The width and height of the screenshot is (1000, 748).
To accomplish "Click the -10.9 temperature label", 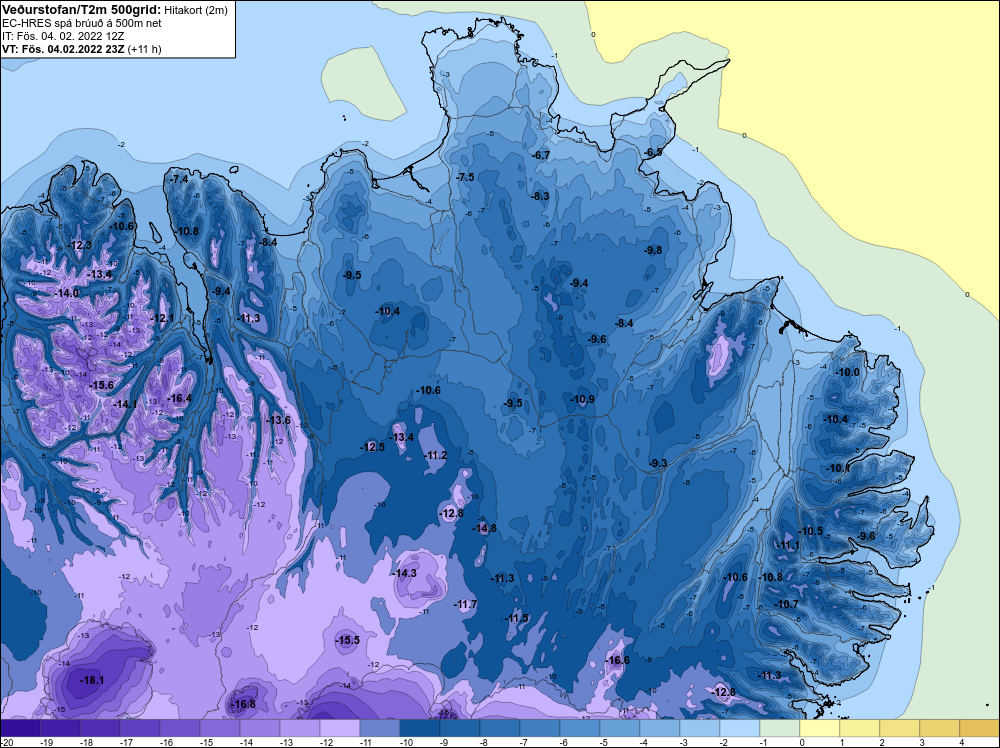I will (582, 399).
